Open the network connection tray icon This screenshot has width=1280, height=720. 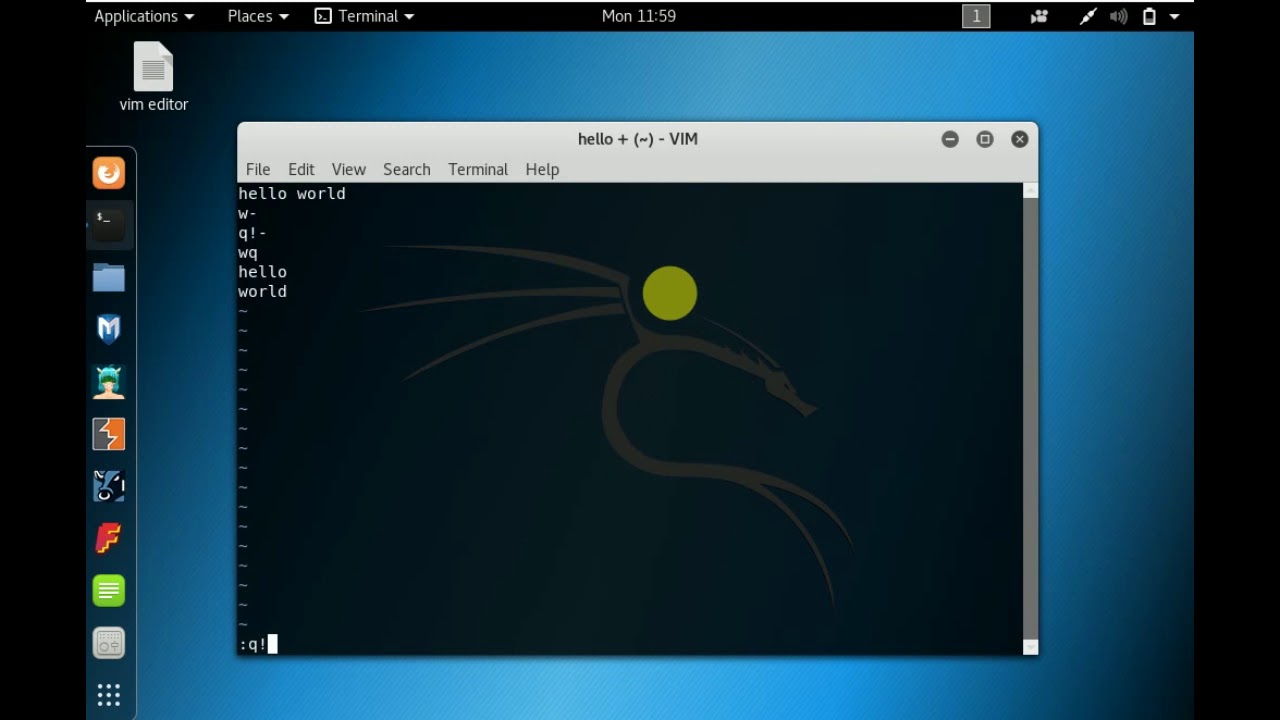pos(1087,16)
